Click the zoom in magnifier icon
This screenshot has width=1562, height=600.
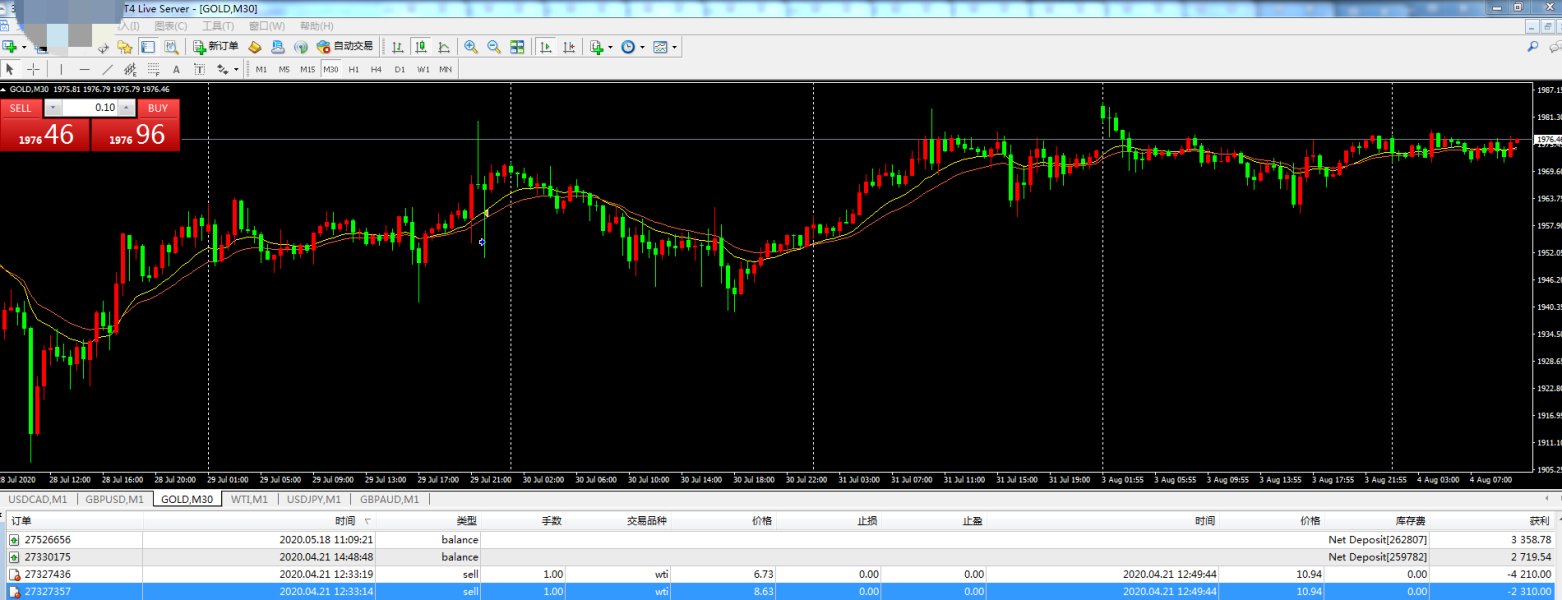470,47
